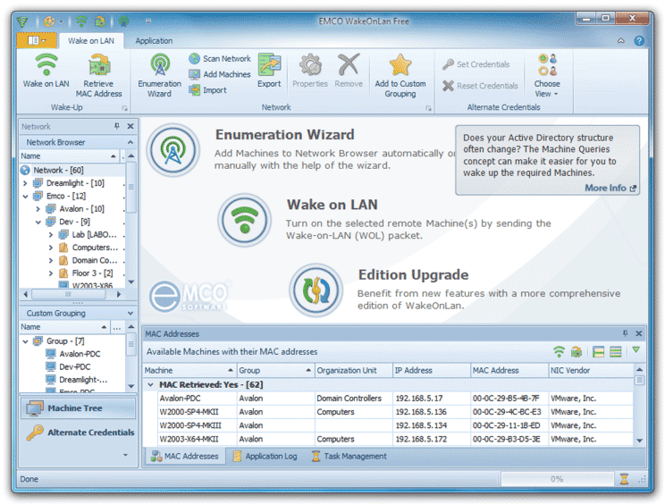The image size is (665, 504).
Task: Select the W2000-SP4-MKII table row
Action: [395, 412]
